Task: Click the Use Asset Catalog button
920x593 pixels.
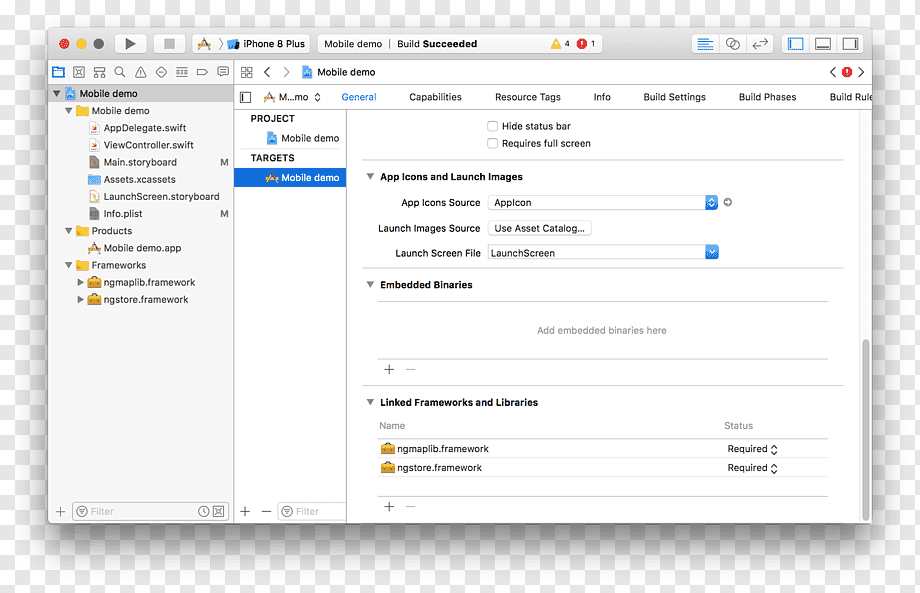Action: pos(539,228)
